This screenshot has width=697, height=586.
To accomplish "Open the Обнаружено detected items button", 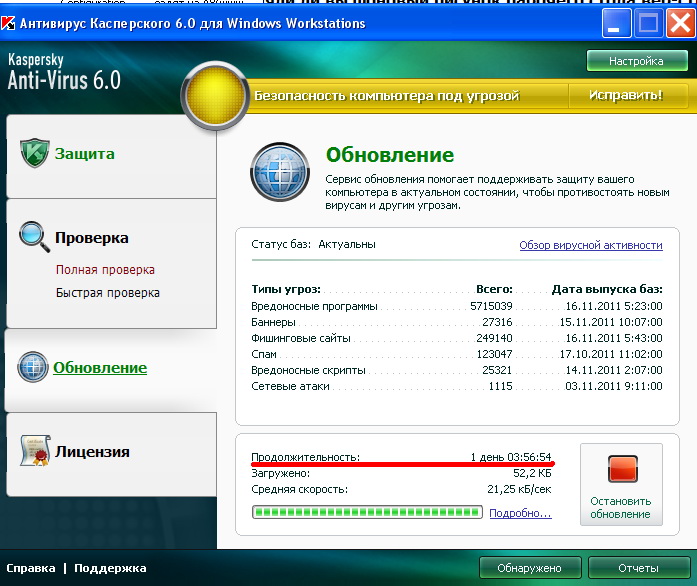I will pyautogui.click(x=531, y=568).
